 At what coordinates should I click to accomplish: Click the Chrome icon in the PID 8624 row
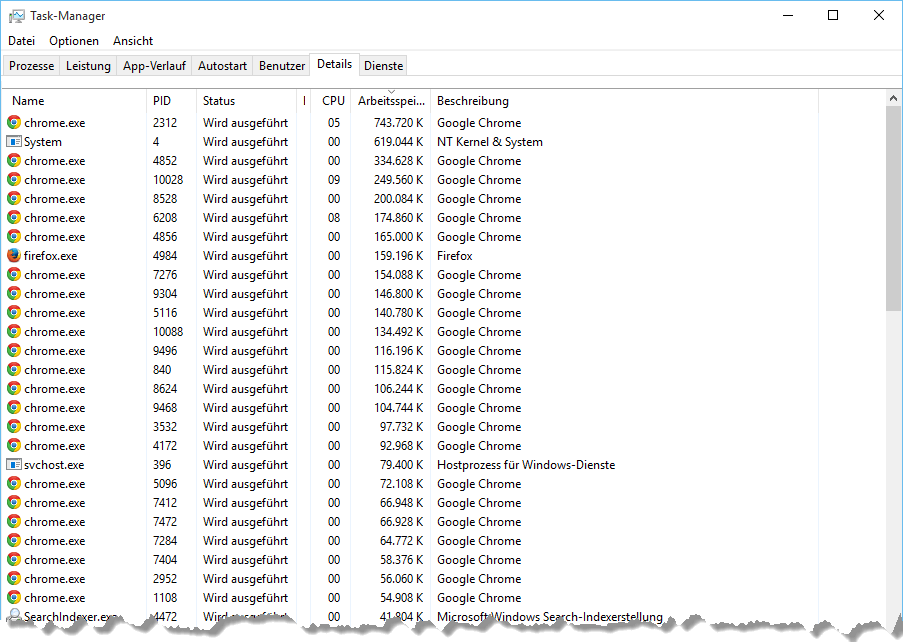click(x=14, y=388)
